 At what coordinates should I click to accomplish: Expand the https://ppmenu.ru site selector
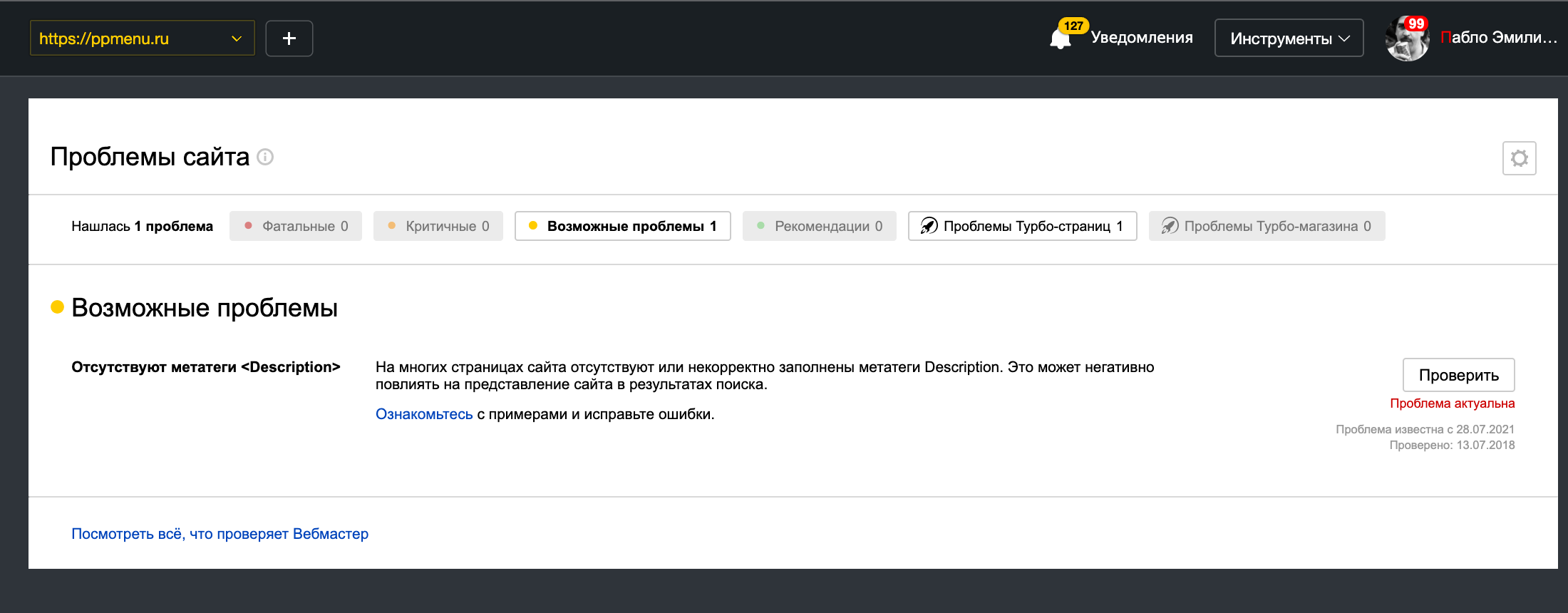click(x=142, y=38)
